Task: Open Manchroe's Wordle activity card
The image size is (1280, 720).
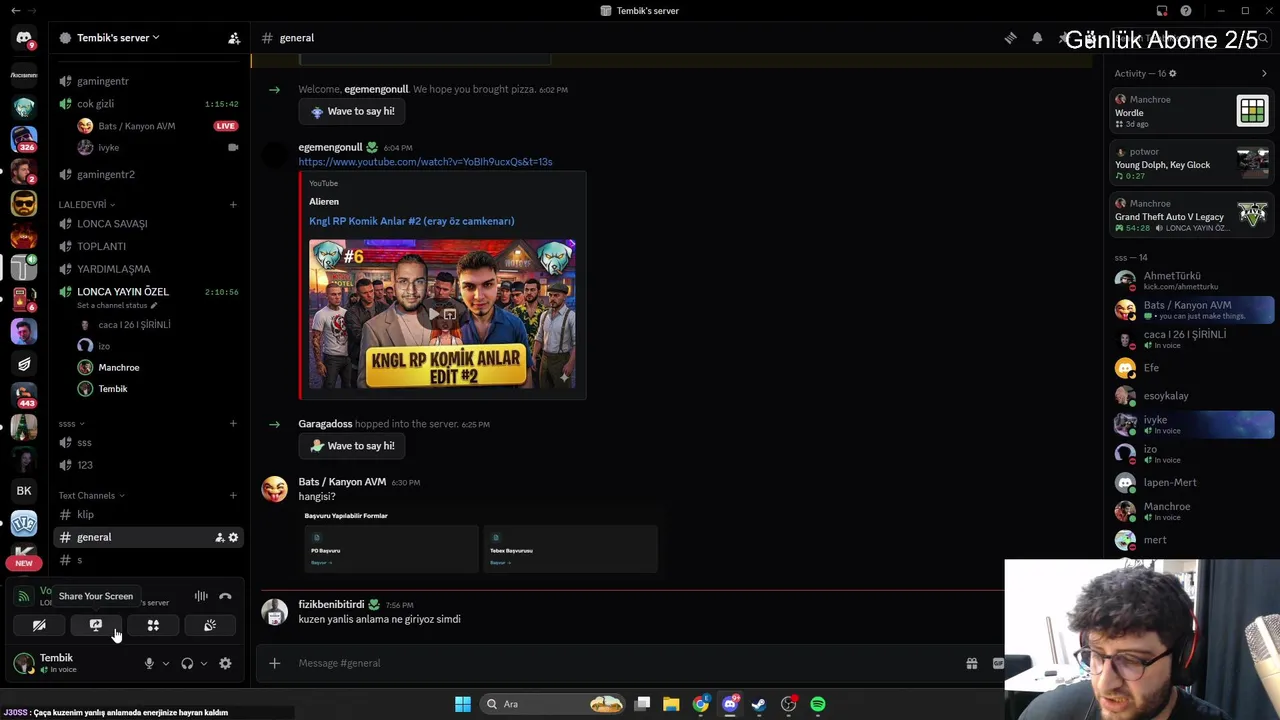Action: coord(1192,111)
